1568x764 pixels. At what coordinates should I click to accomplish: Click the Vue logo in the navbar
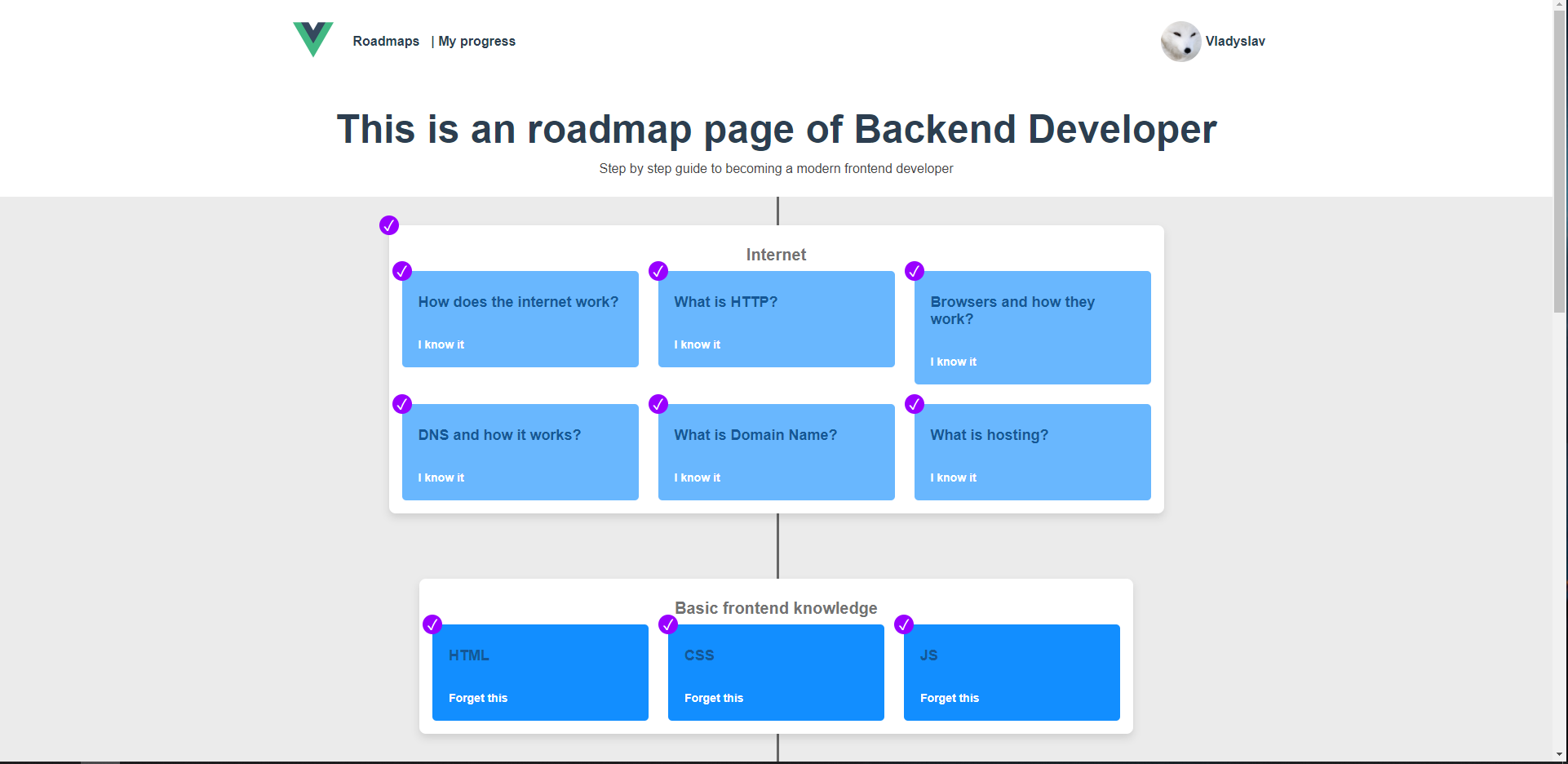(312, 38)
